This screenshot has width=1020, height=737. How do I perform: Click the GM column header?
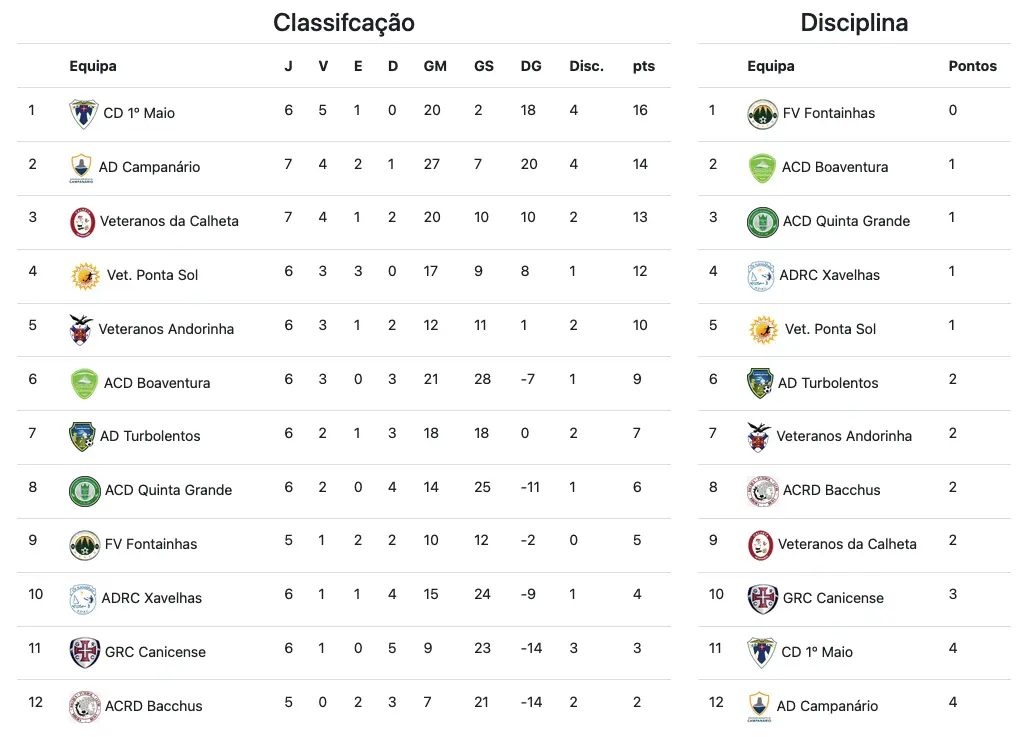[435, 66]
